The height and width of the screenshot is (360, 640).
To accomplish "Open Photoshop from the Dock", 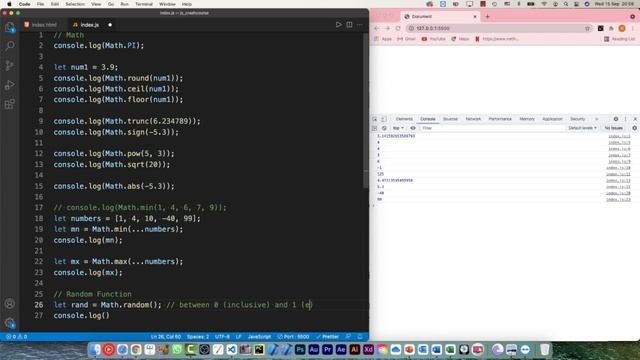I will click(300, 349).
